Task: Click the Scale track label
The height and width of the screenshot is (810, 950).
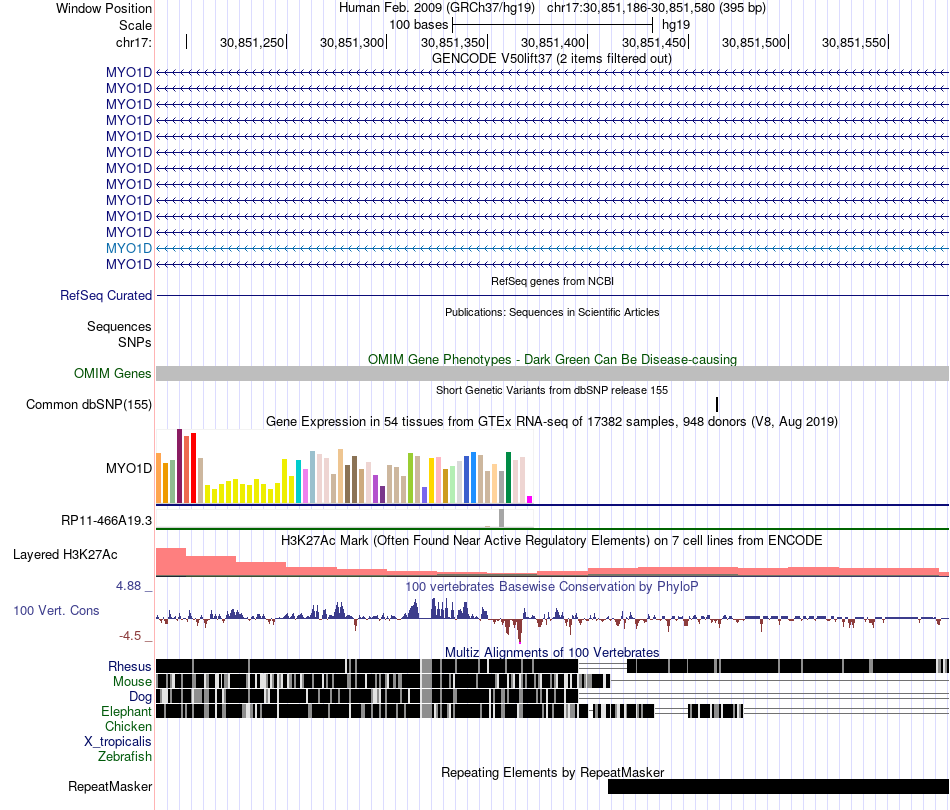Action: (x=135, y=25)
